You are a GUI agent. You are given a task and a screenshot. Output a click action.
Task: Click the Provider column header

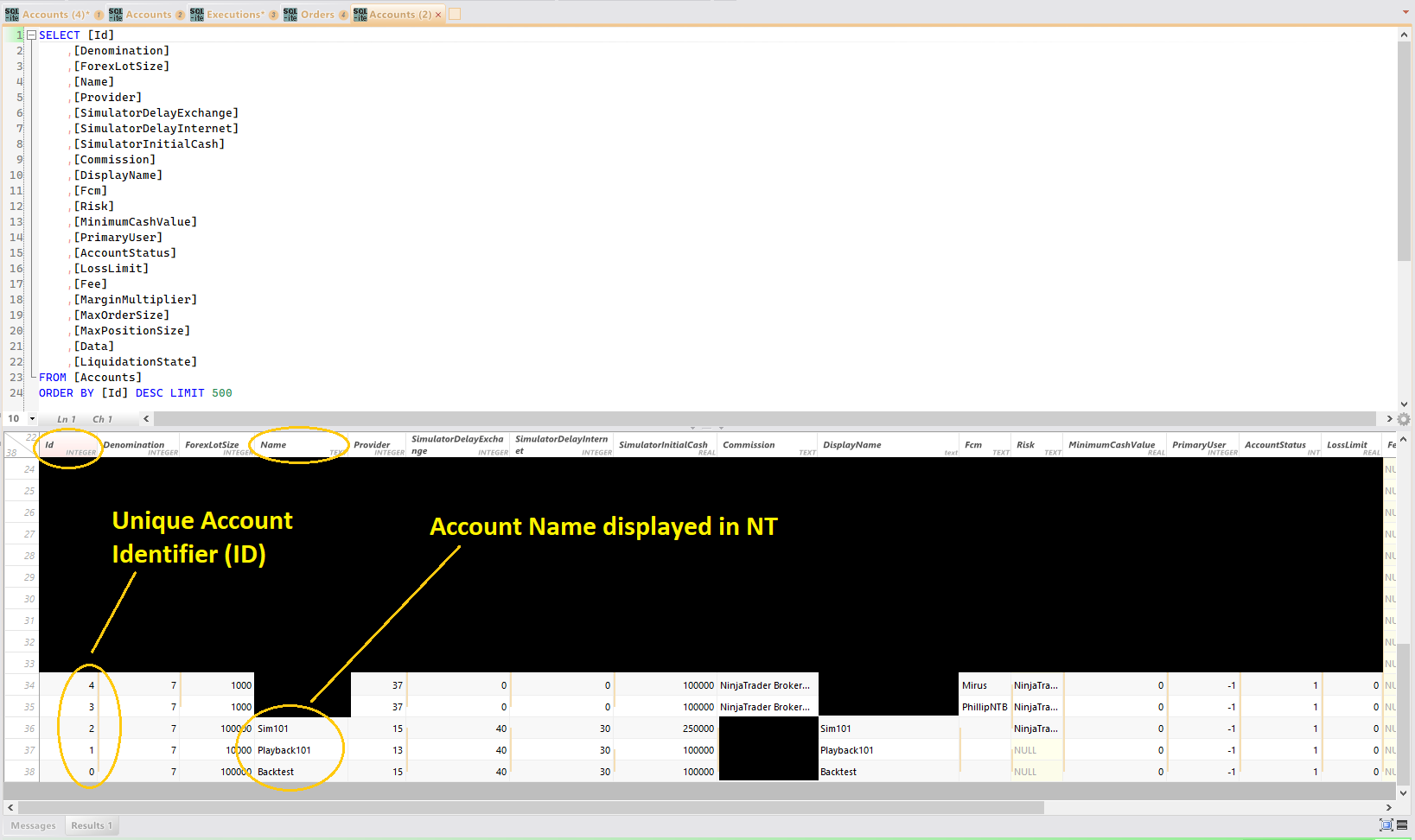click(x=379, y=445)
